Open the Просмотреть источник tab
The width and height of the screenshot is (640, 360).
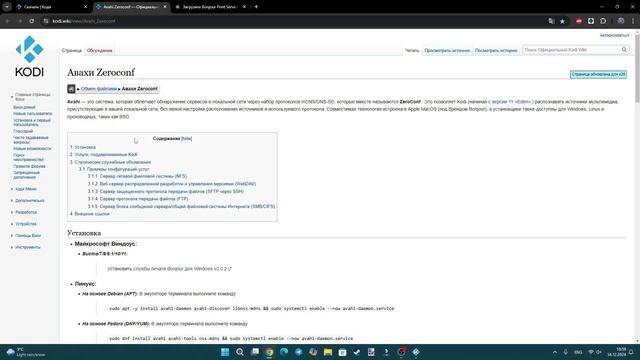[x=447, y=51]
